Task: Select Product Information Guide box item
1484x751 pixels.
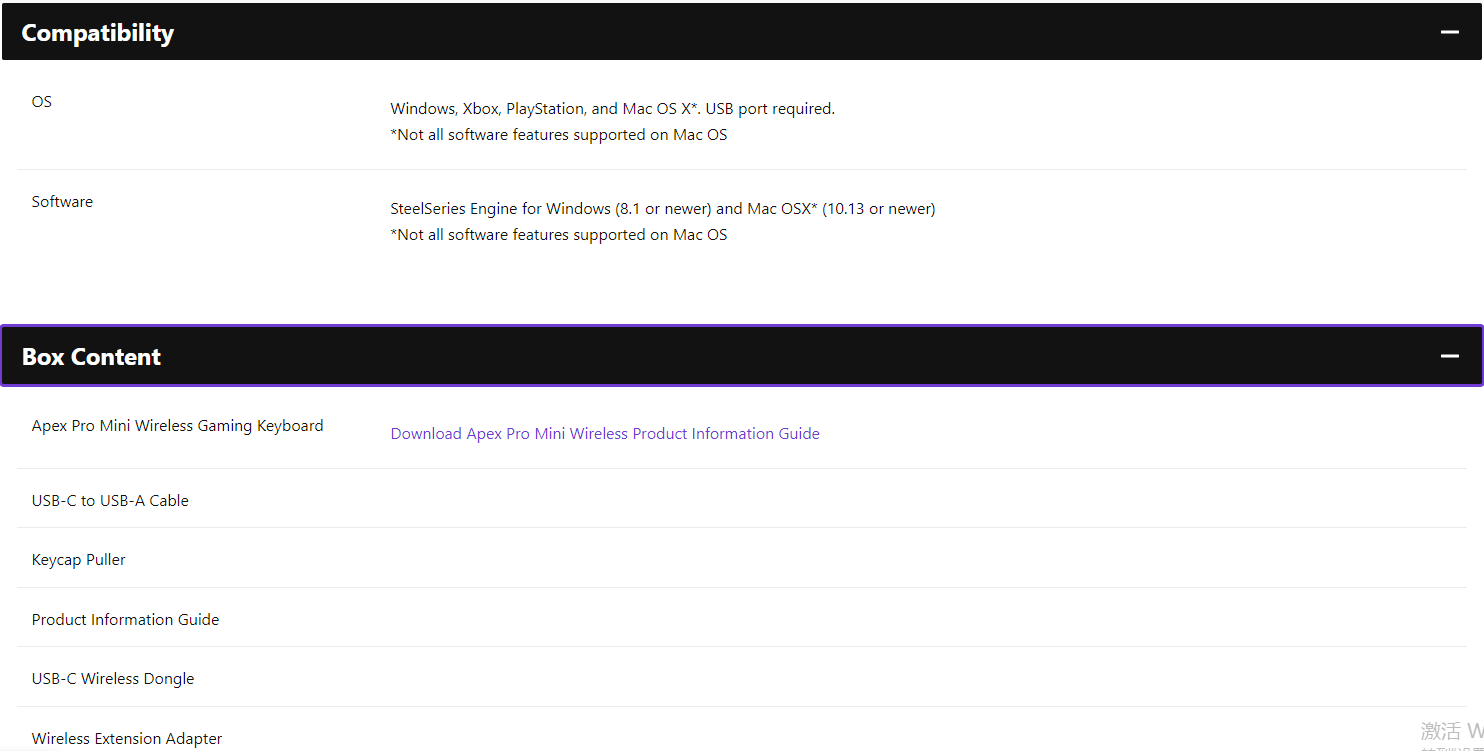Action: click(125, 620)
